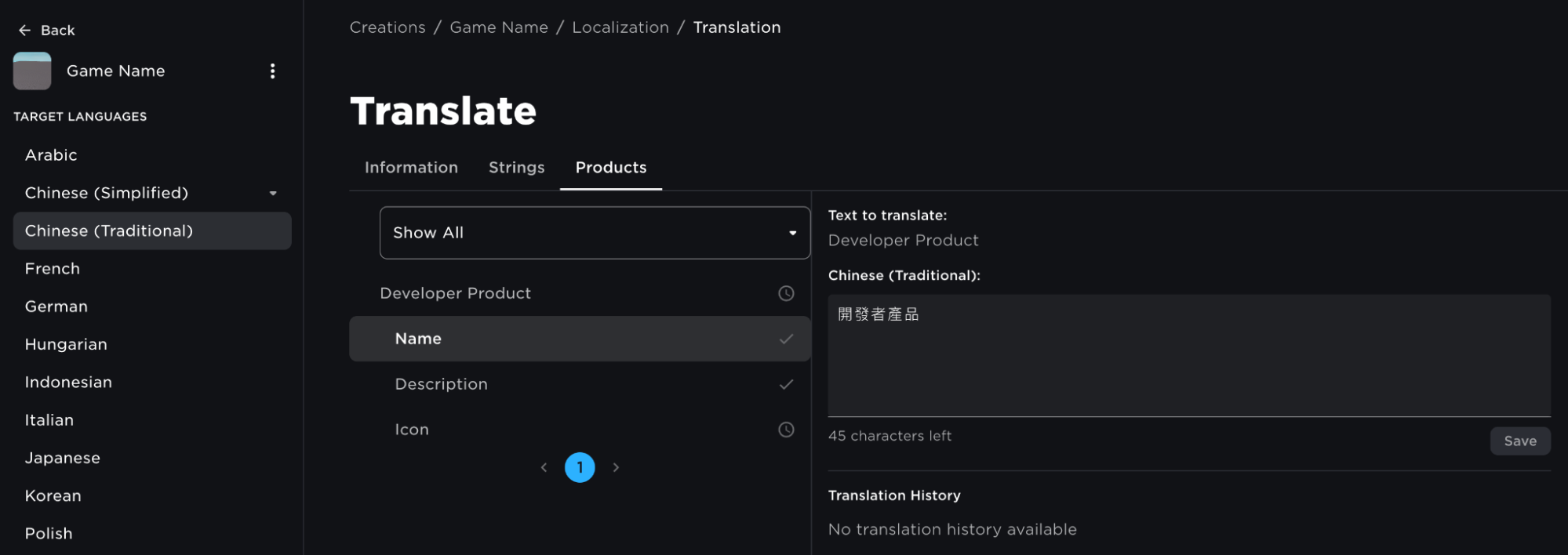Switch to the Strings tab
This screenshot has height=555, width=1568.
[x=516, y=168]
